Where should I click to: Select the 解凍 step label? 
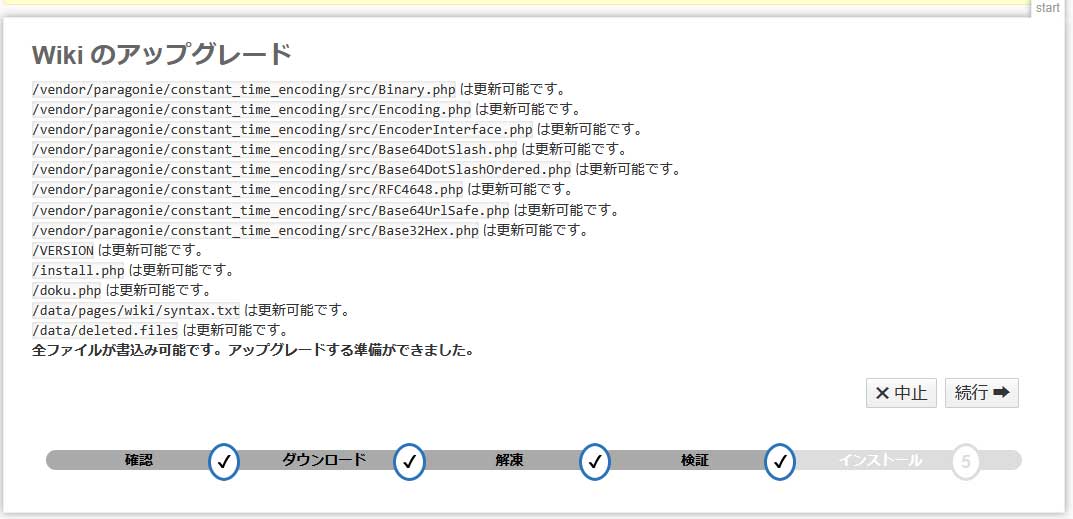point(510,460)
